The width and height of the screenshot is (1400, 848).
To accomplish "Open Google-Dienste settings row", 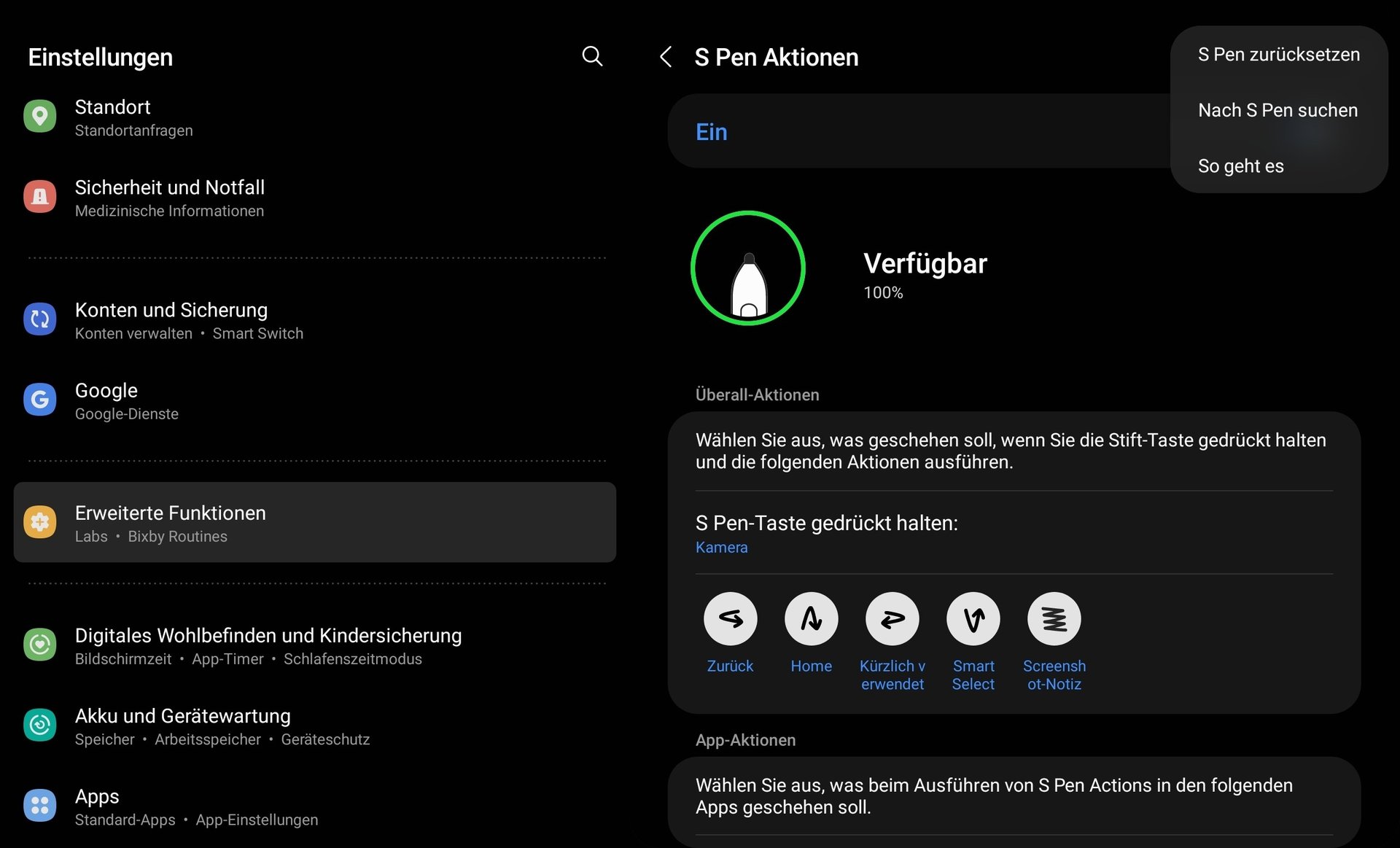I will click(x=315, y=400).
